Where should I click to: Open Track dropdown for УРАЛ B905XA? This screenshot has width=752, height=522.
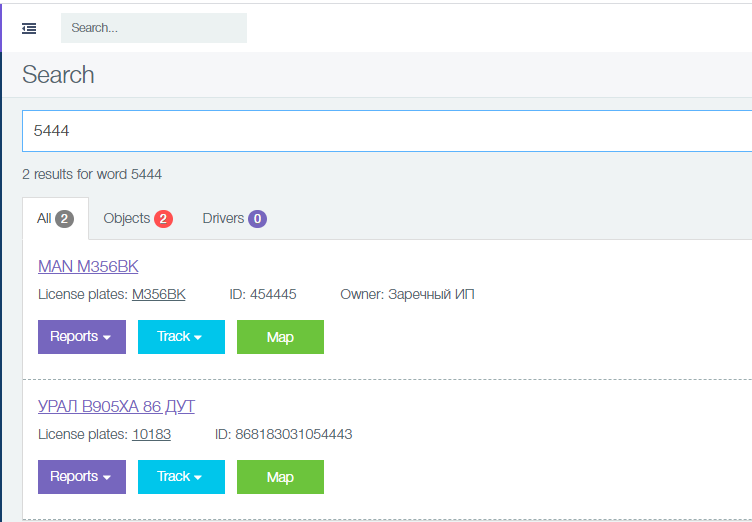[x=181, y=477]
